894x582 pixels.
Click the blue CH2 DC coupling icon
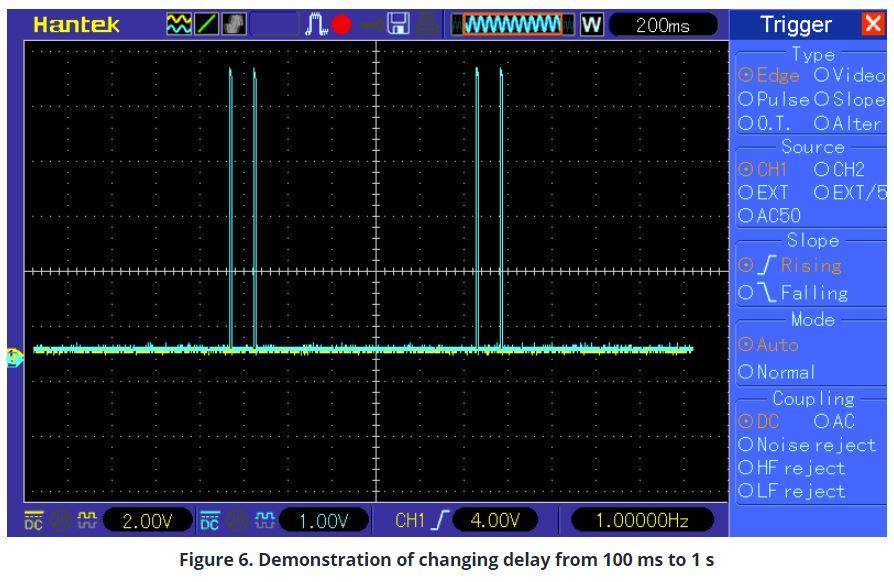(210, 520)
